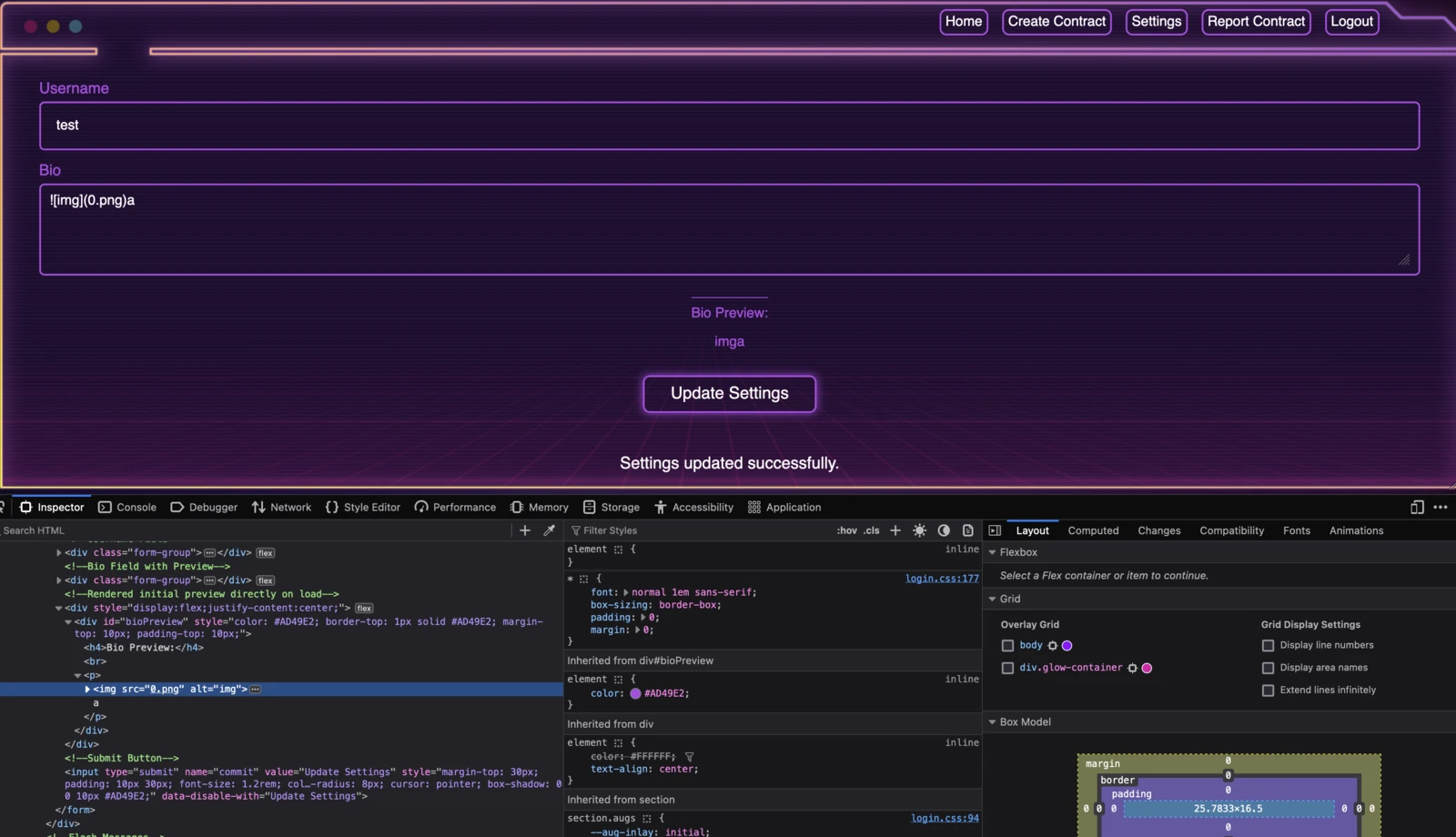
Task: Toggle the dark color scheme simulation icon
Action: 944,530
